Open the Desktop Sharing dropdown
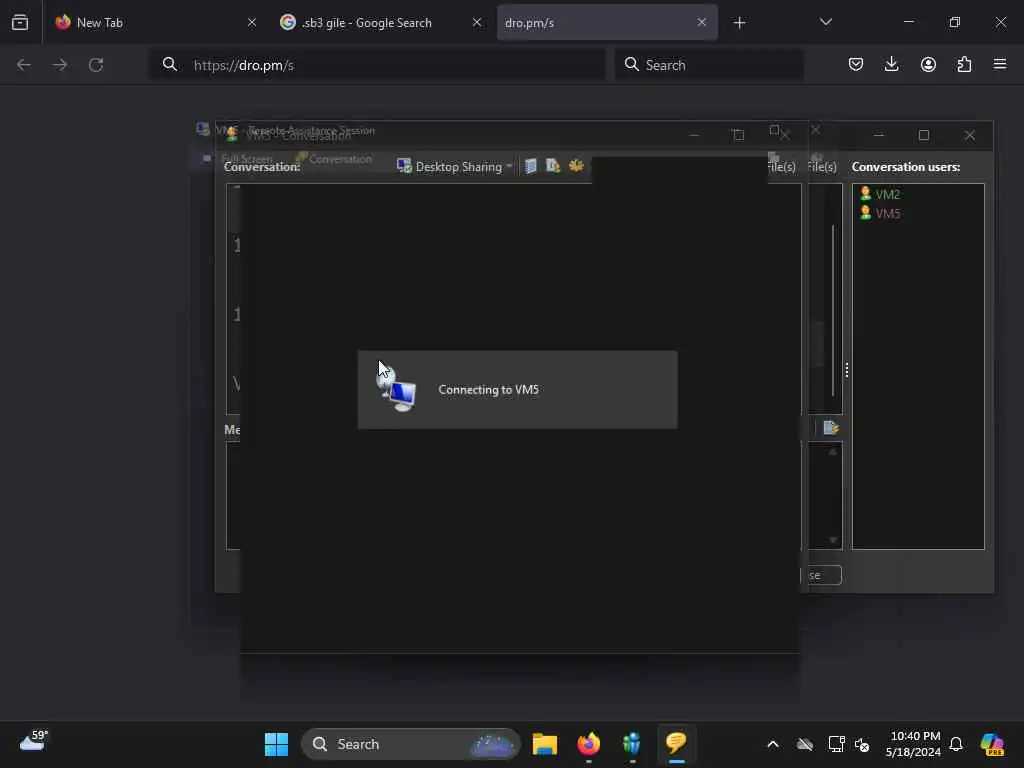The width and height of the screenshot is (1024, 768). pyautogui.click(x=455, y=167)
